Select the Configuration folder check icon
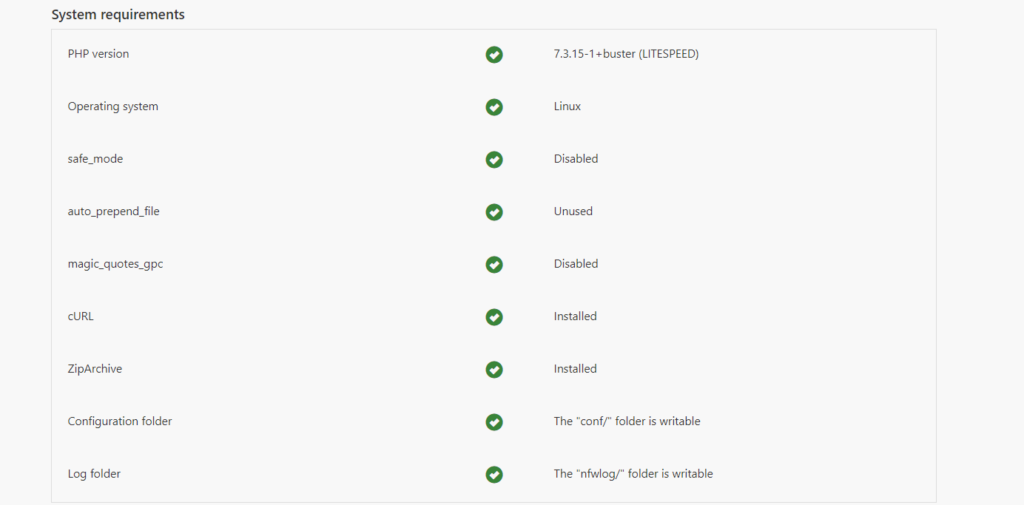The width and height of the screenshot is (1024, 505). tap(494, 422)
